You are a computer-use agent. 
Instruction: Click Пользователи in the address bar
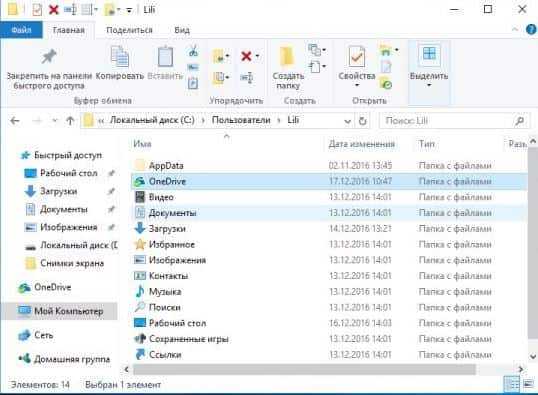click(241, 120)
